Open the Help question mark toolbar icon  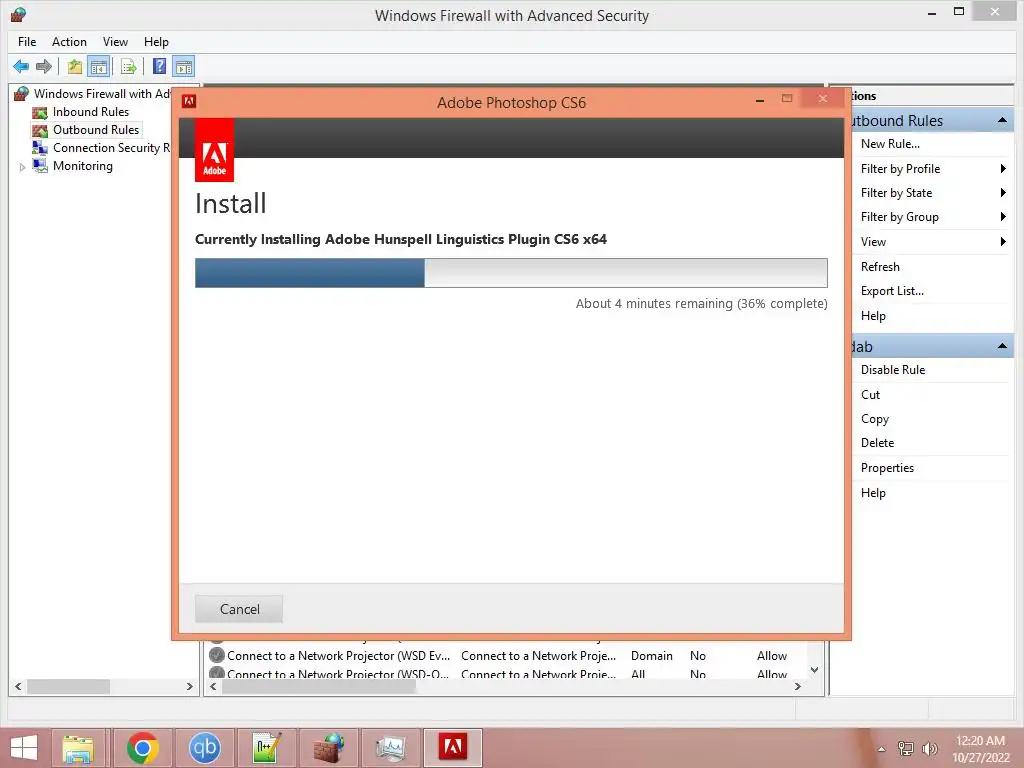(x=159, y=66)
